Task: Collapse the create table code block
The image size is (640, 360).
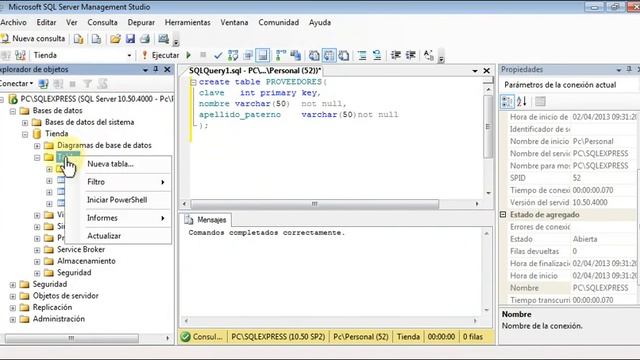Action: (x=193, y=82)
